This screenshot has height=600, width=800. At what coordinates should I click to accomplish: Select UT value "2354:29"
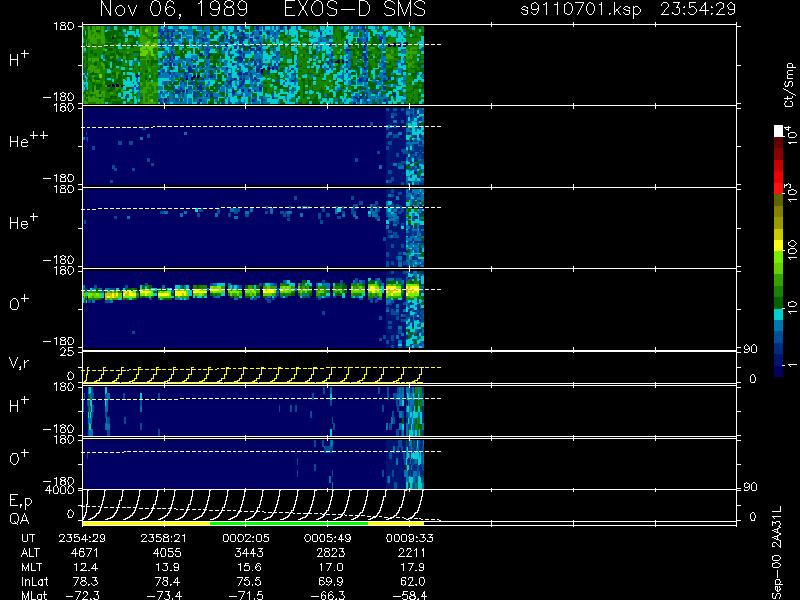[x=82, y=538]
